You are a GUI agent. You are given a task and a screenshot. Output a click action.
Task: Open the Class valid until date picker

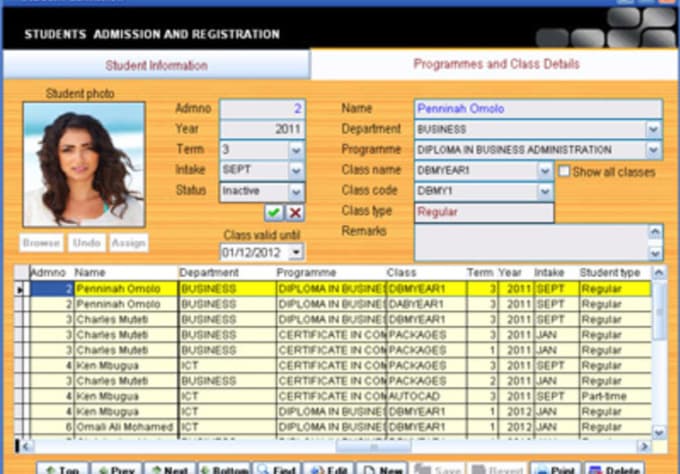click(296, 252)
